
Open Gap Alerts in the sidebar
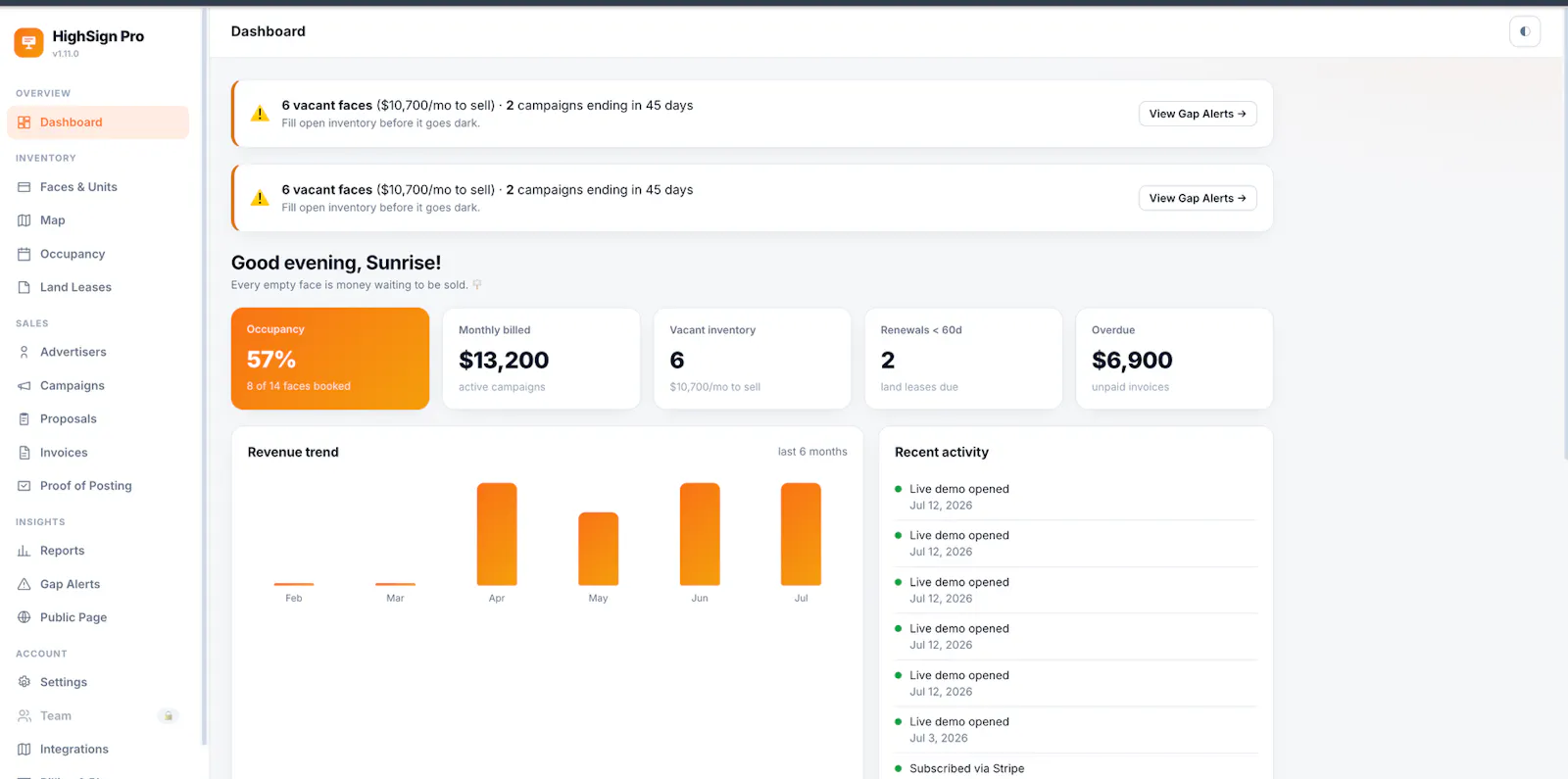click(98, 584)
